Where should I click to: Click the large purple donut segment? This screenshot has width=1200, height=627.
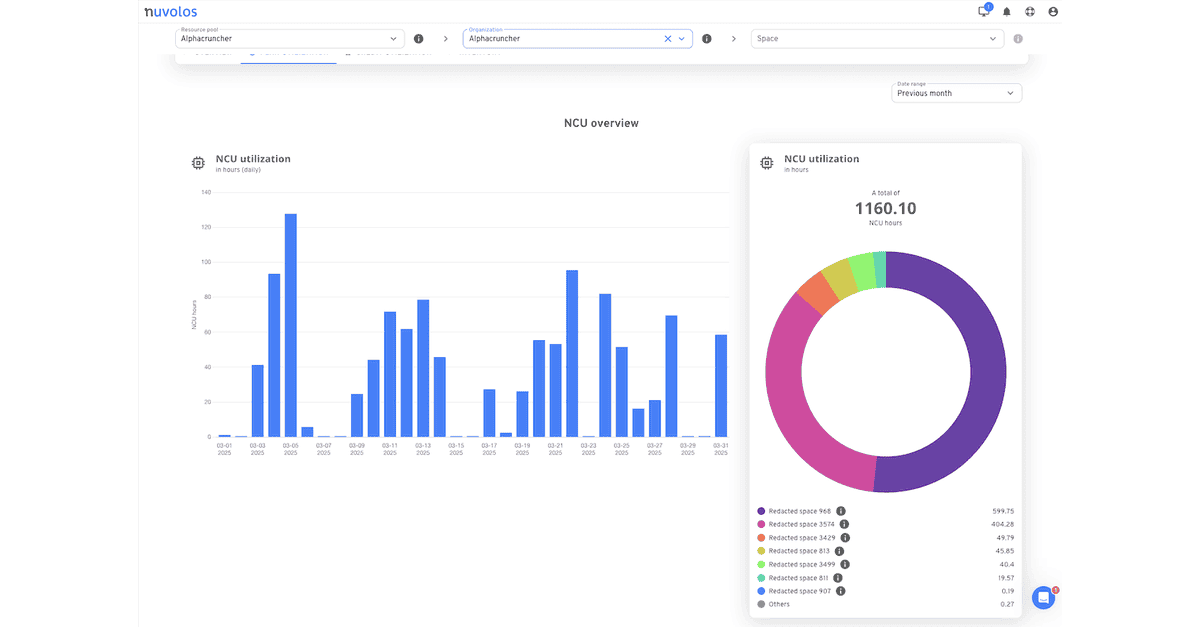click(988, 378)
